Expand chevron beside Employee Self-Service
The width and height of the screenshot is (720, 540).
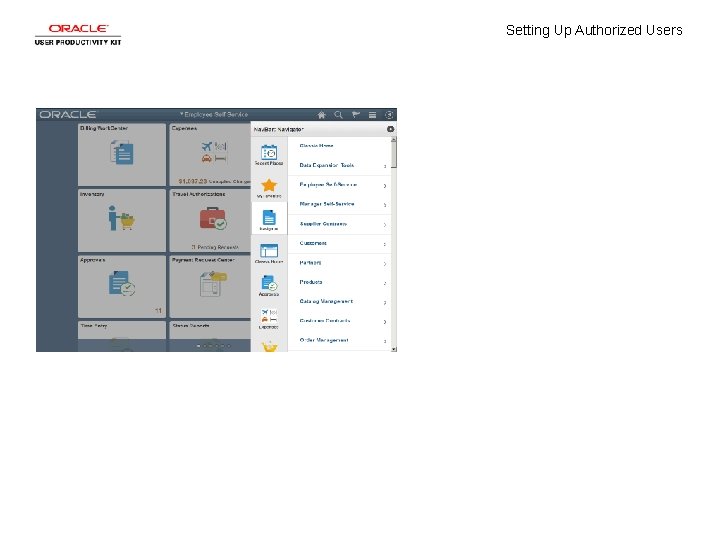point(385,186)
